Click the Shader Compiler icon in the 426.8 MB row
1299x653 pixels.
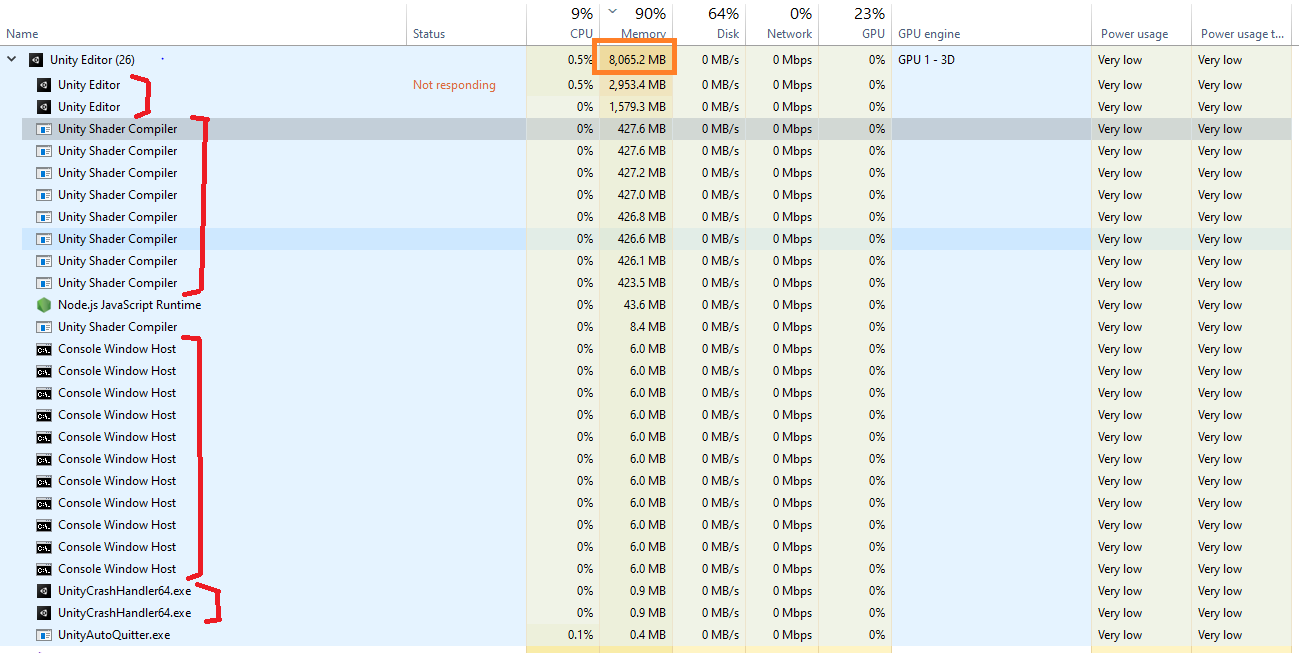pyautogui.click(x=43, y=217)
